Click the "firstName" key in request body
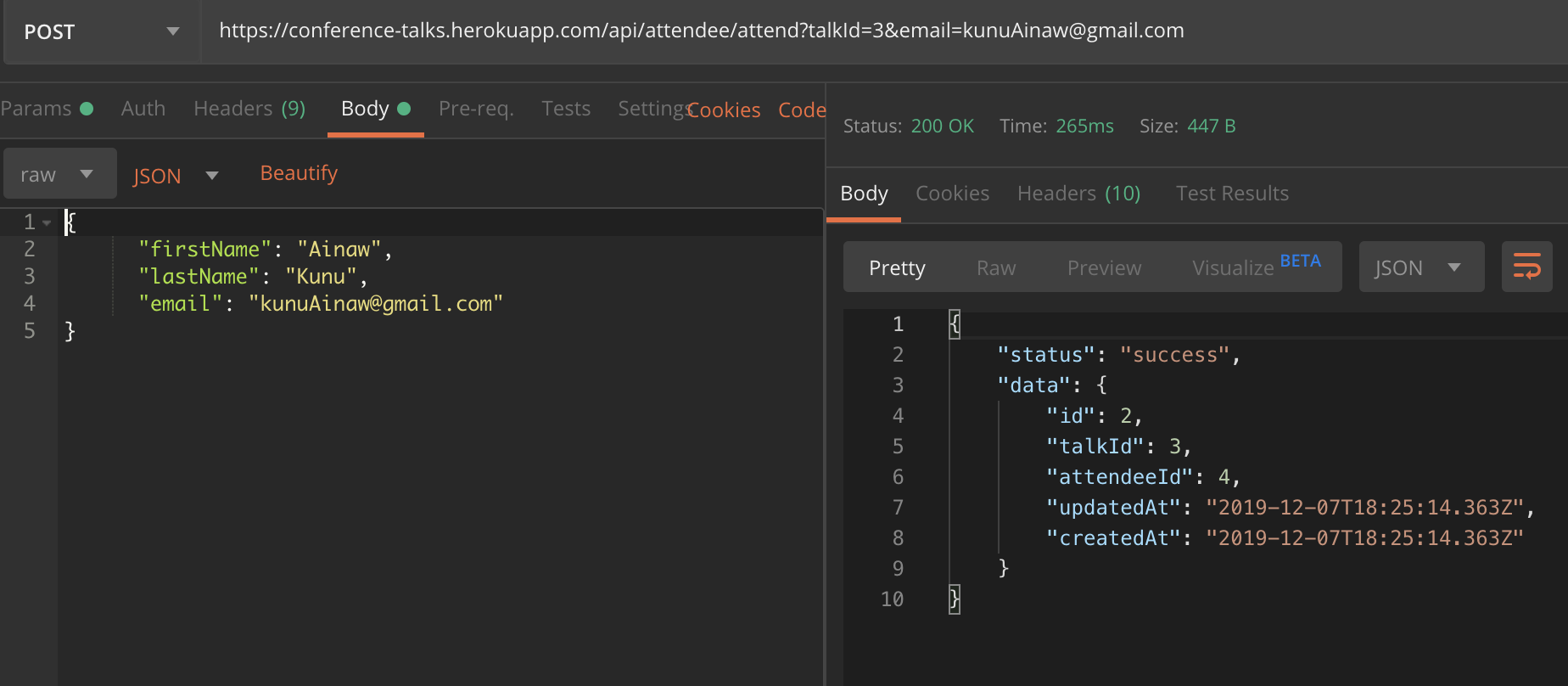This screenshot has width=1568, height=686. (204, 250)
